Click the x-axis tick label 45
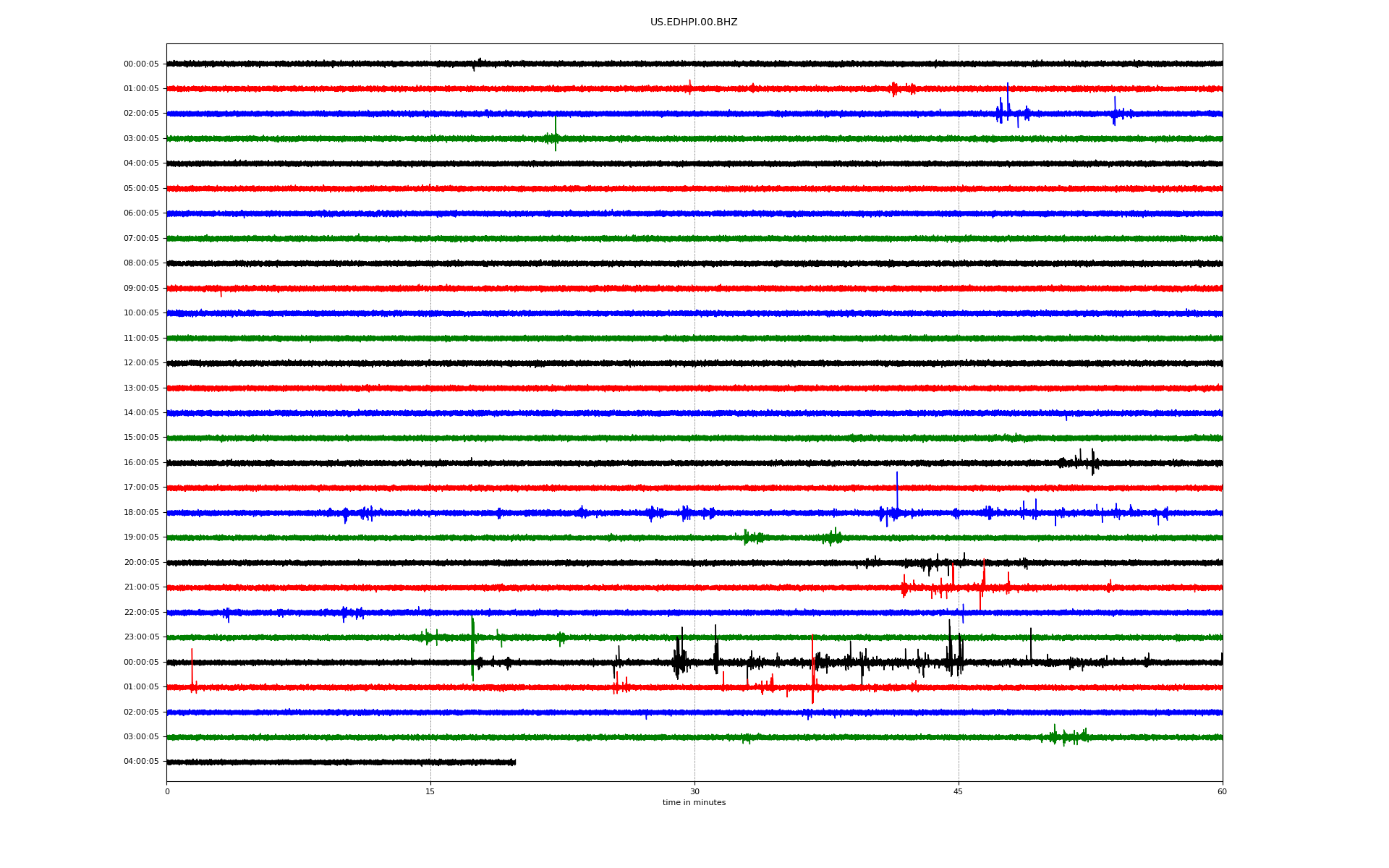 coord(959,791)
